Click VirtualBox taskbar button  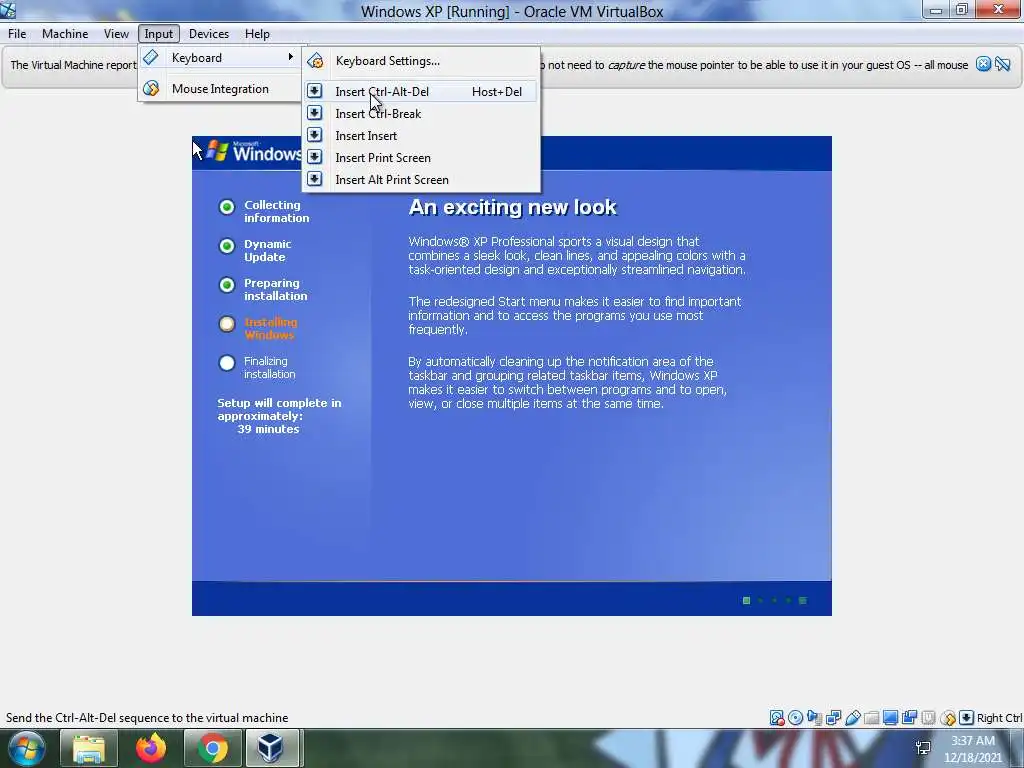pos(272,748)
